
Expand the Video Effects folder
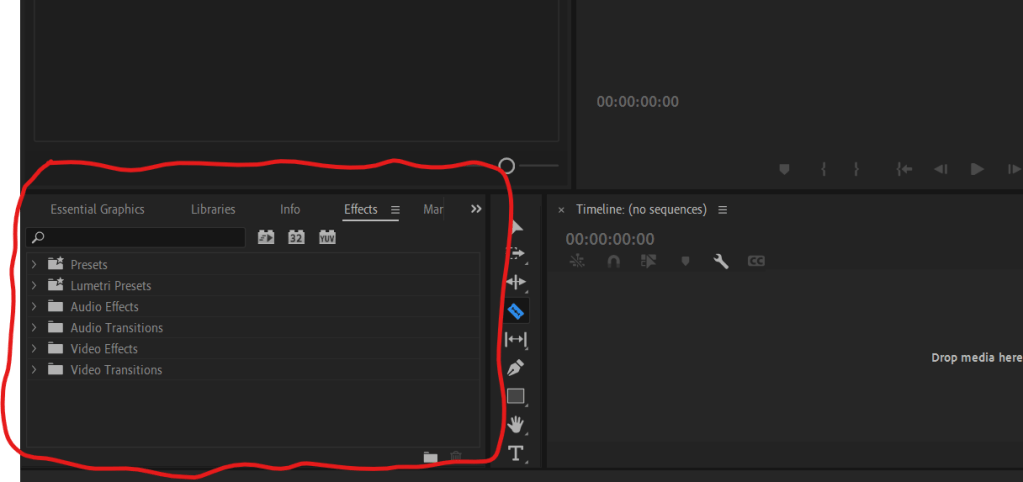[x=34, y=349]
